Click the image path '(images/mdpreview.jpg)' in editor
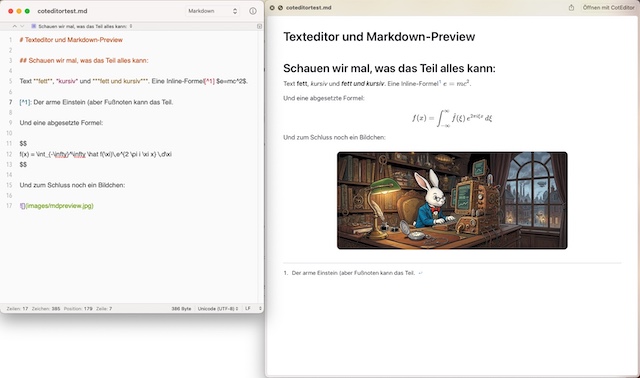 pos(60,206)
